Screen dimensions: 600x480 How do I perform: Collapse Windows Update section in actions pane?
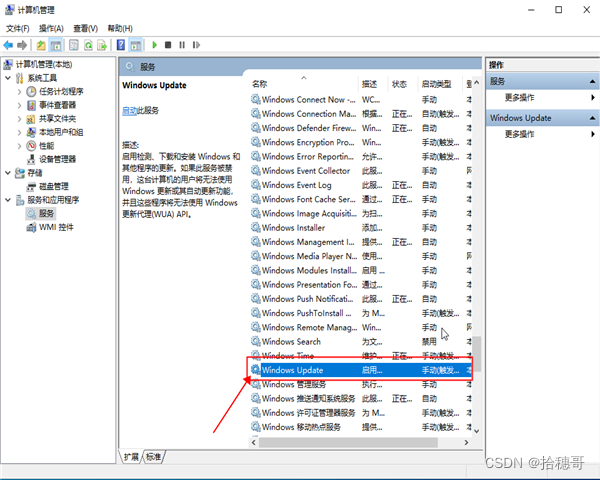coord(592,118)
